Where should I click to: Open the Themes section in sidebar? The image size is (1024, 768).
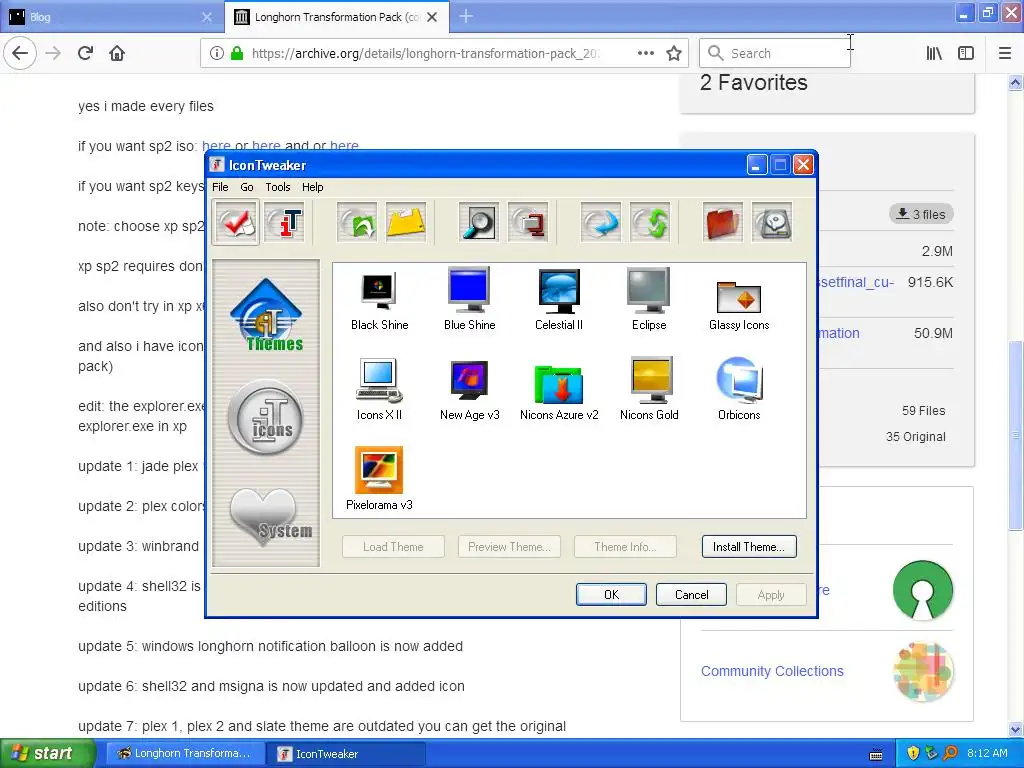(x=266, y=315)
